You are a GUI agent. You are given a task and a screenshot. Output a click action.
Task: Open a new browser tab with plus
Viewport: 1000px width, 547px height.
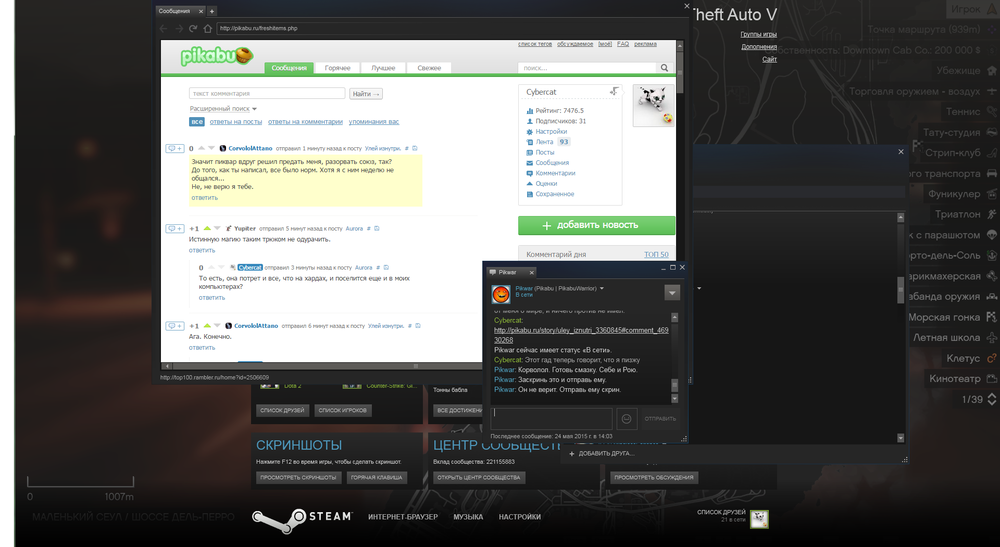coord(212,11)
